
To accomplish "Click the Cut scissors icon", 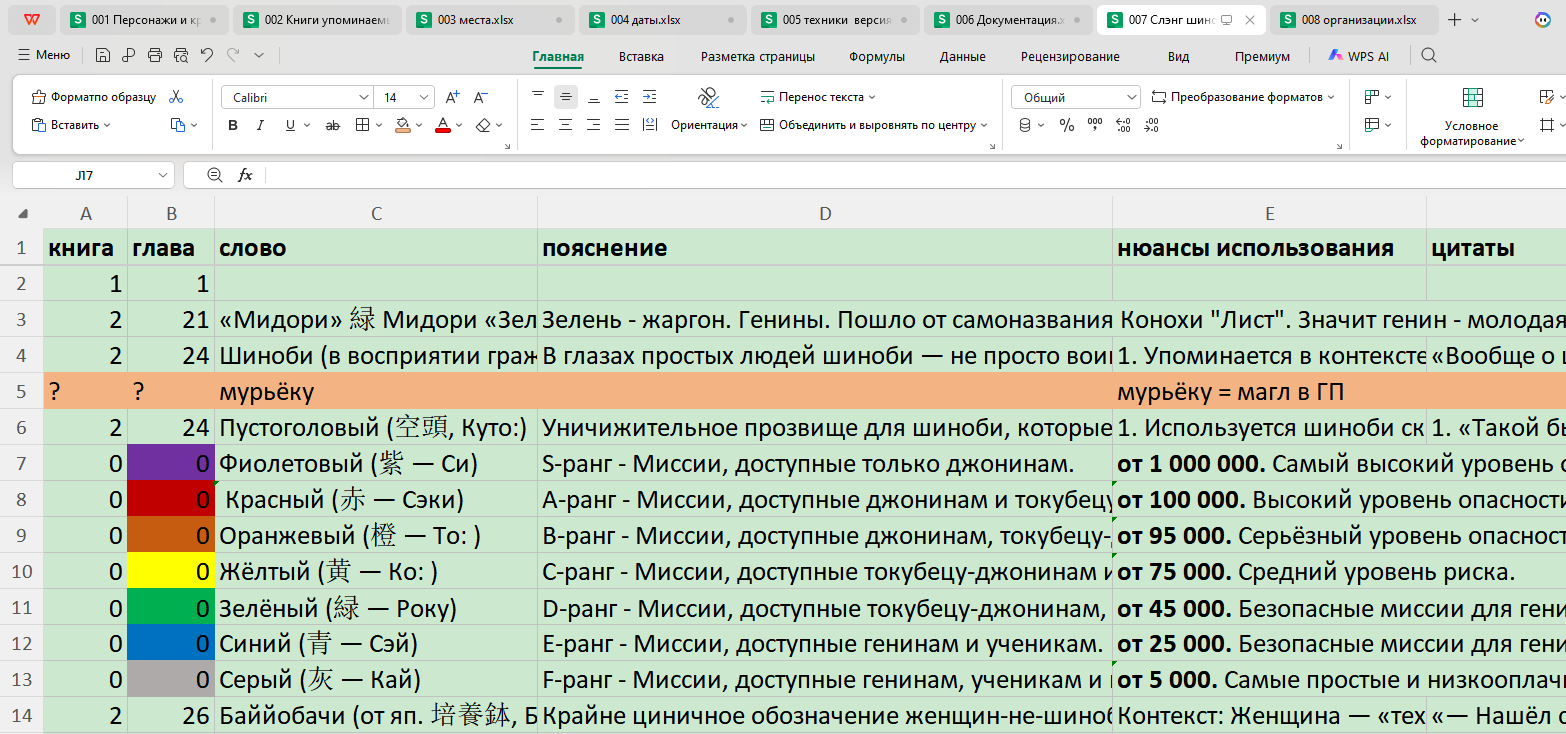I will tap(176, 97).
